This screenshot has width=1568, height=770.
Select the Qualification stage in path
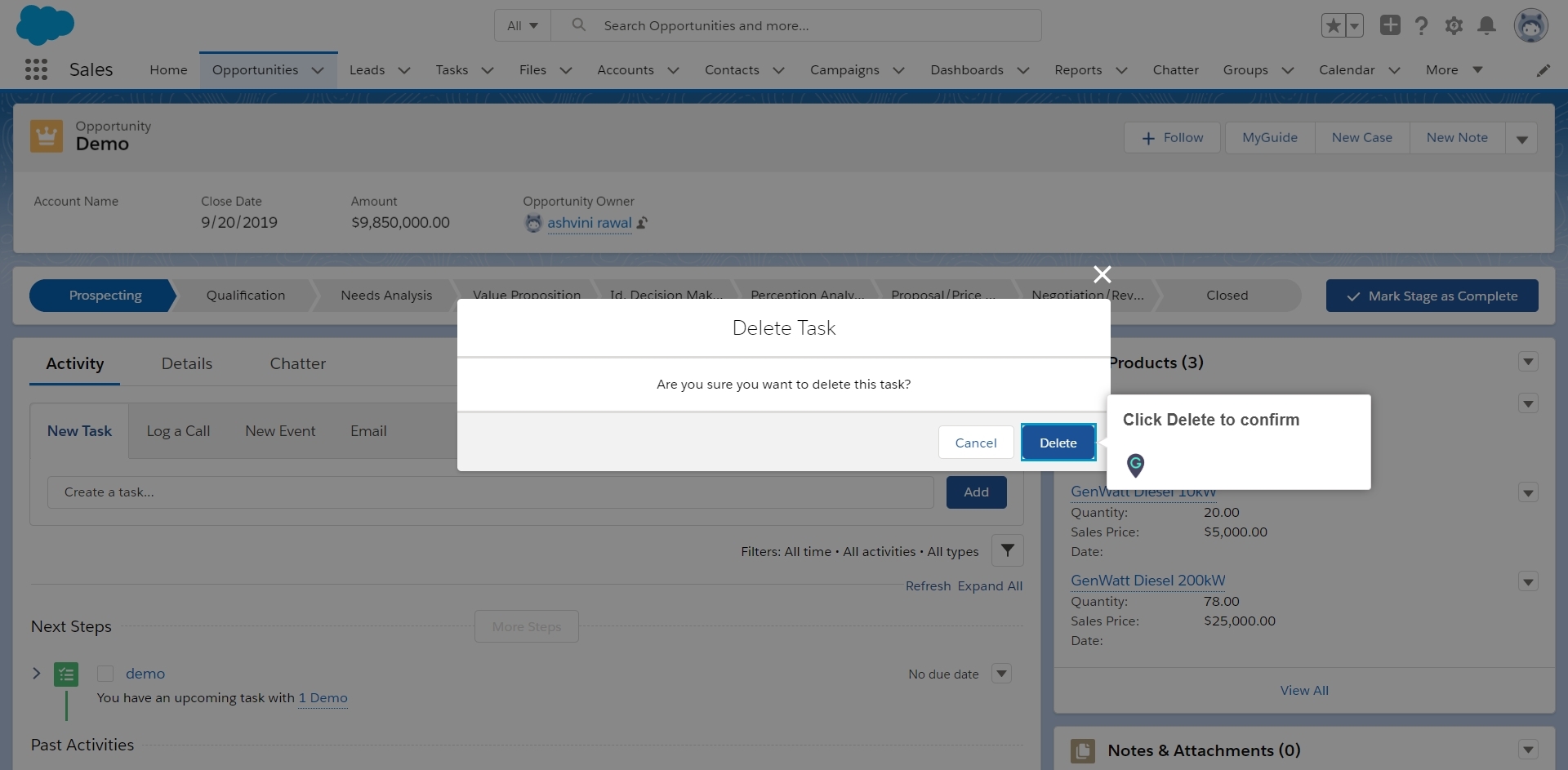click(245, 296)
